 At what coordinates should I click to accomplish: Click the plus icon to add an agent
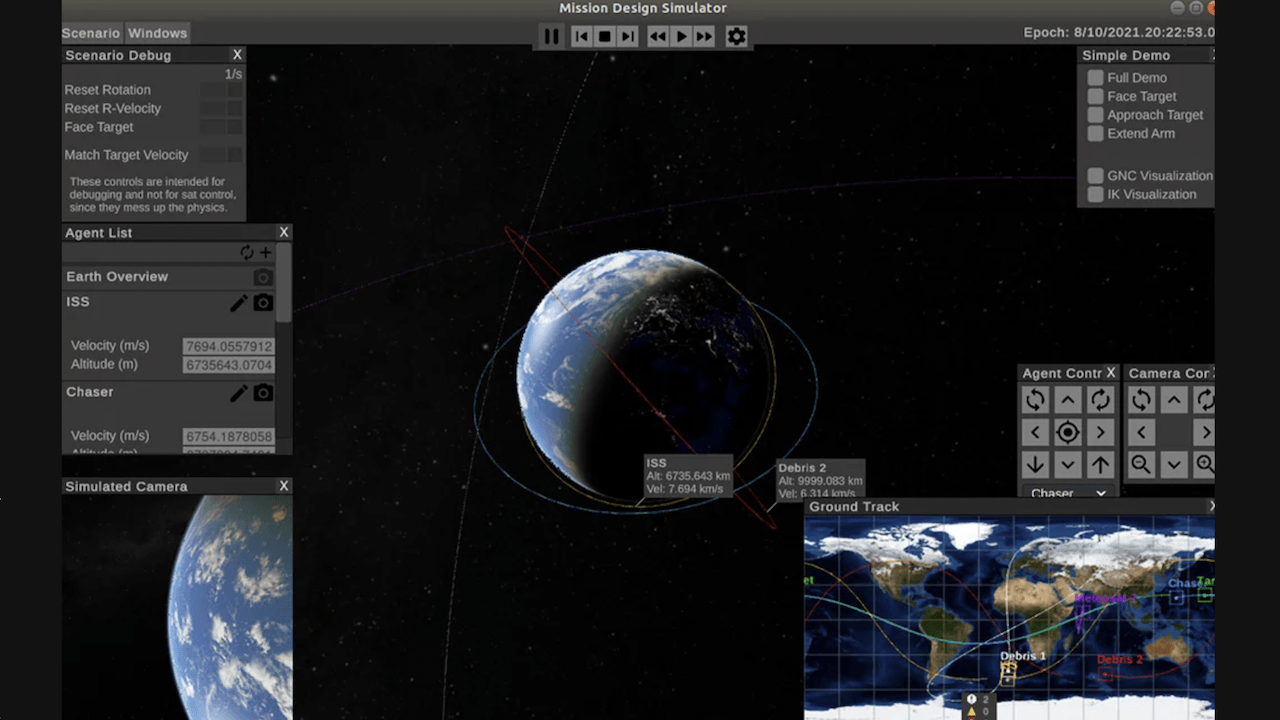[265, 252]
